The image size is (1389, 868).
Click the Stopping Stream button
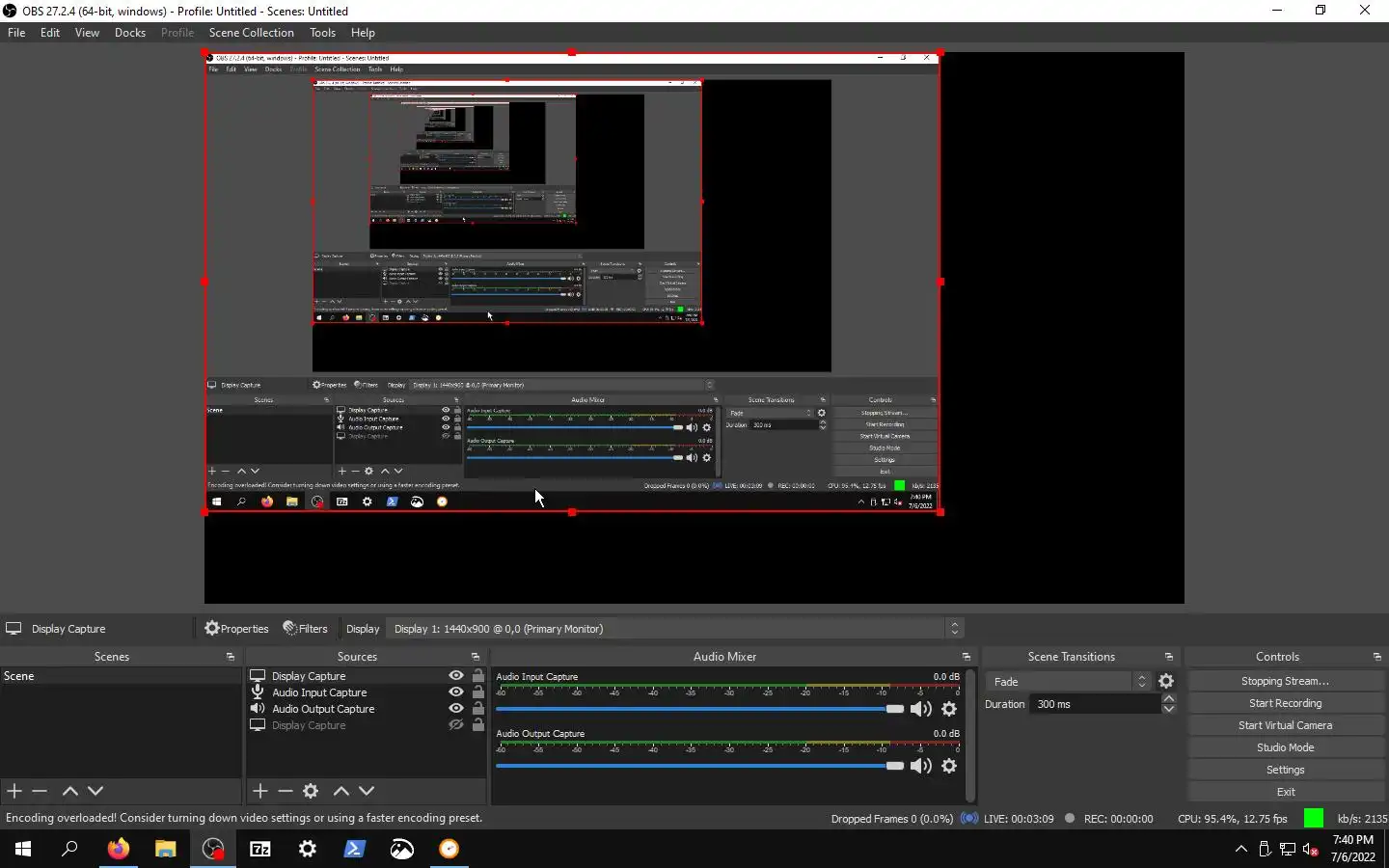[1286, 681]
